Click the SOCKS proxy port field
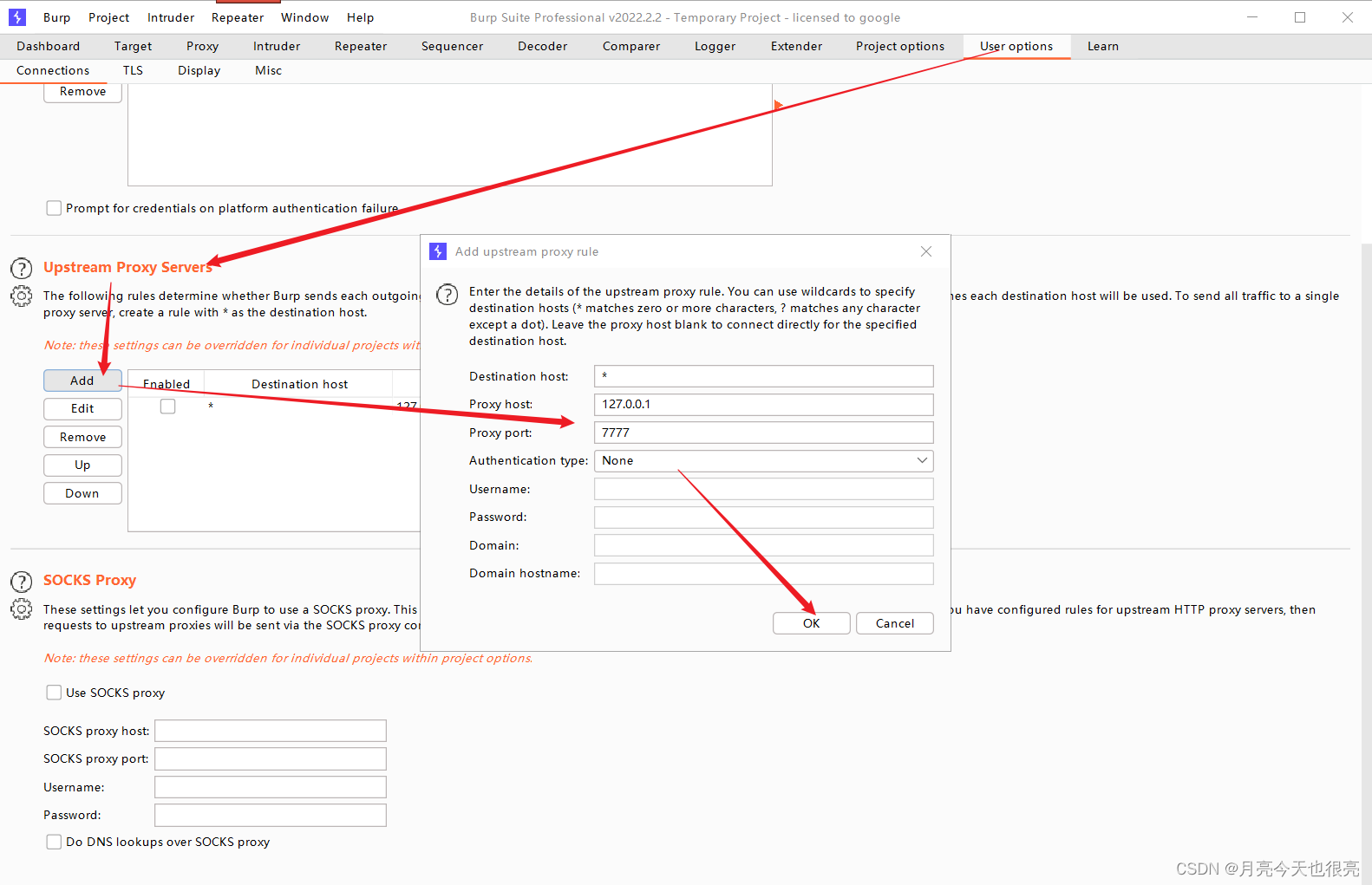 pyautogui.click(x=270, y=759)
